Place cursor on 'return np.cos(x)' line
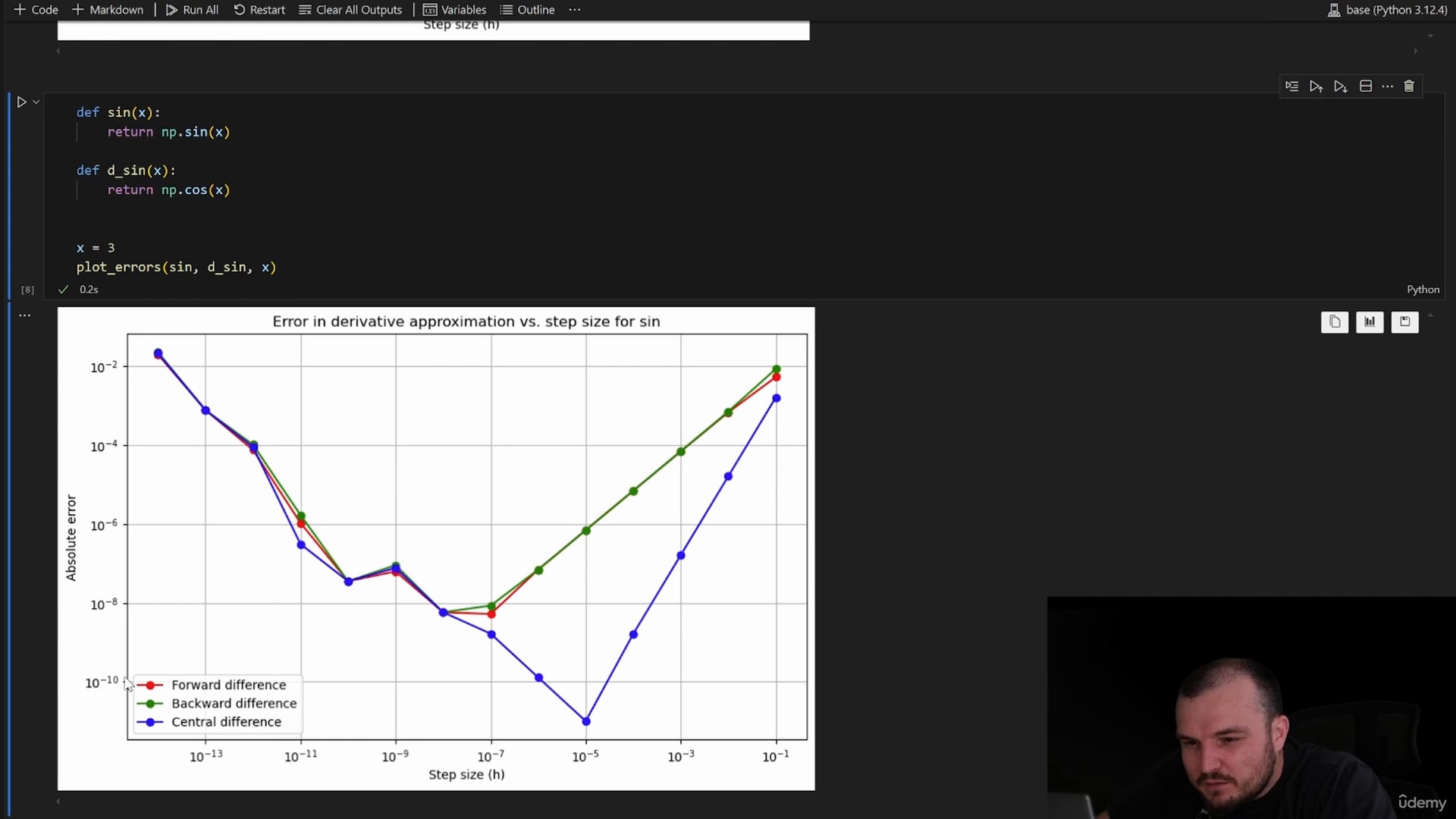1456x819 pixels. [168, 190]
